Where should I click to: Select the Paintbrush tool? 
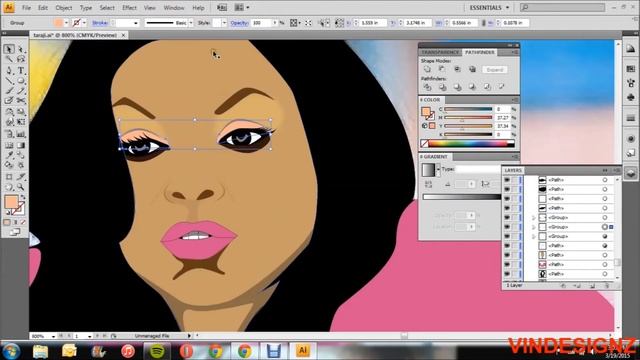coord(9,91)
